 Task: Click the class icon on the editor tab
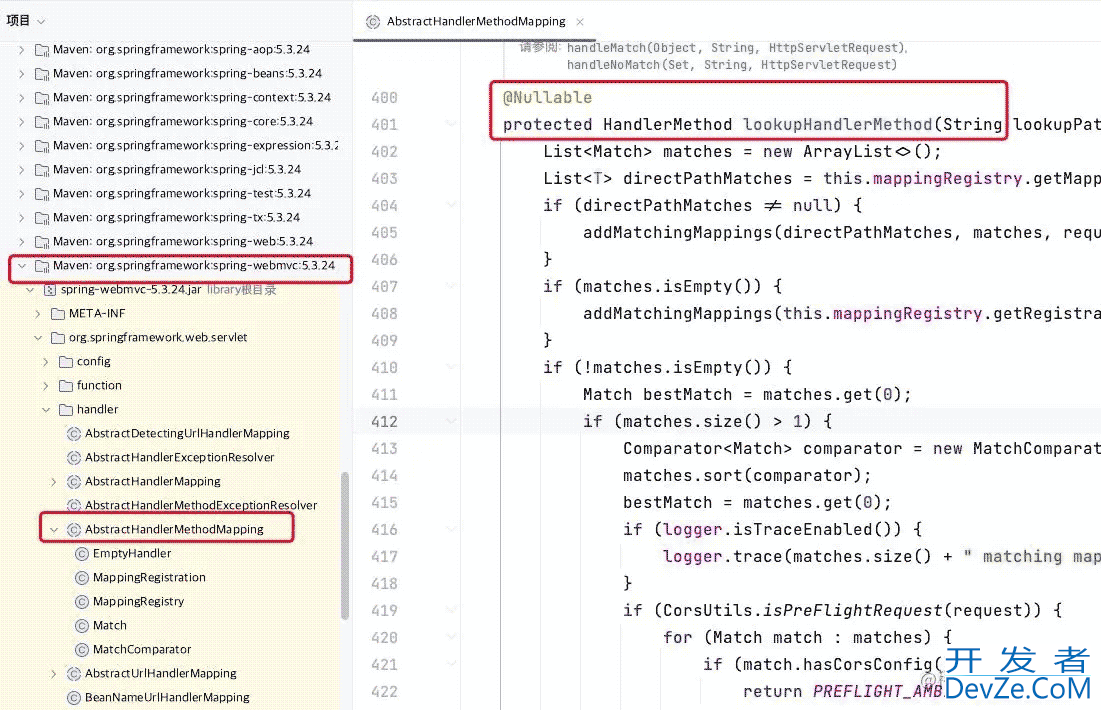coord(373,22)
